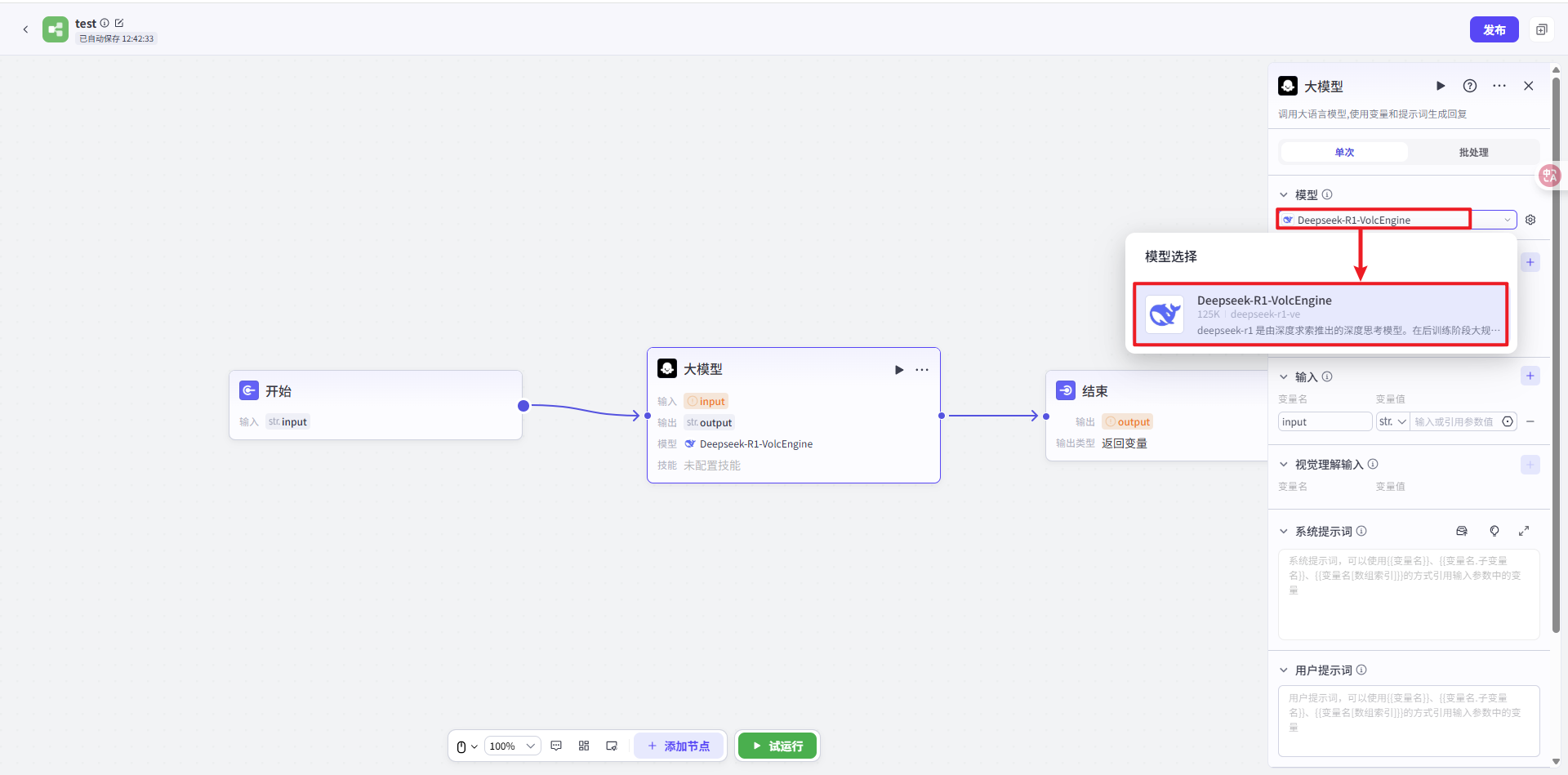The height and width of the screenshot is (775, 1568).
Task: Click the 用户提示词 text area
Action: [x=1409, y=721]
